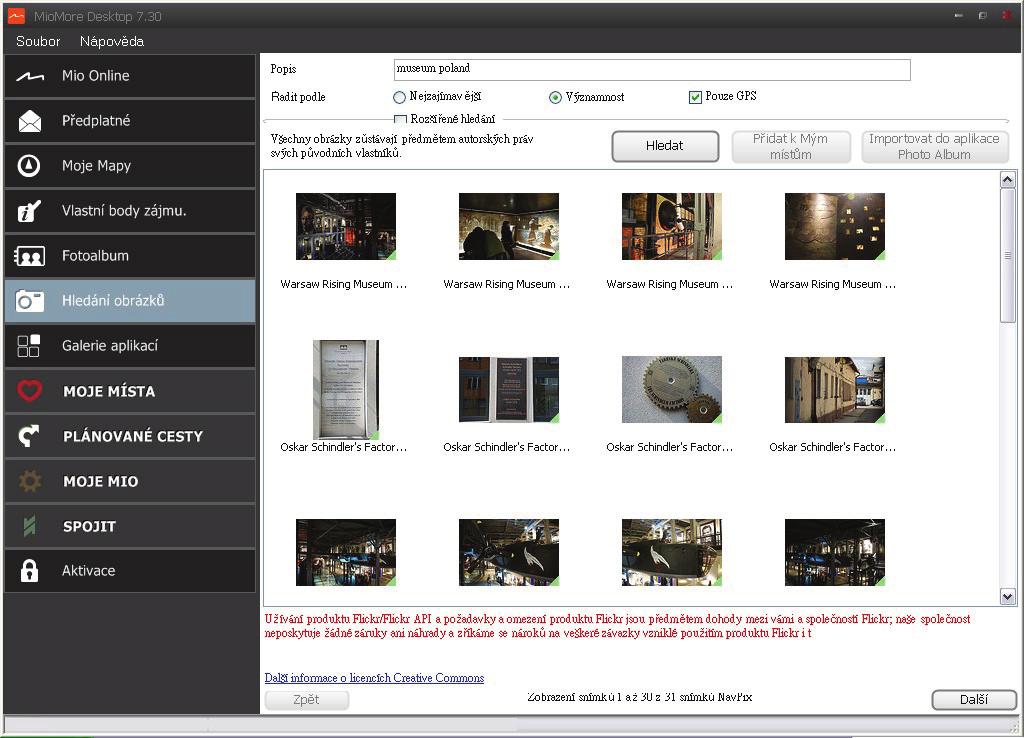Click the MioMore app logo in title bar
The height and width of the screenshot is (738, 1024).
click(x=16, y=16)
